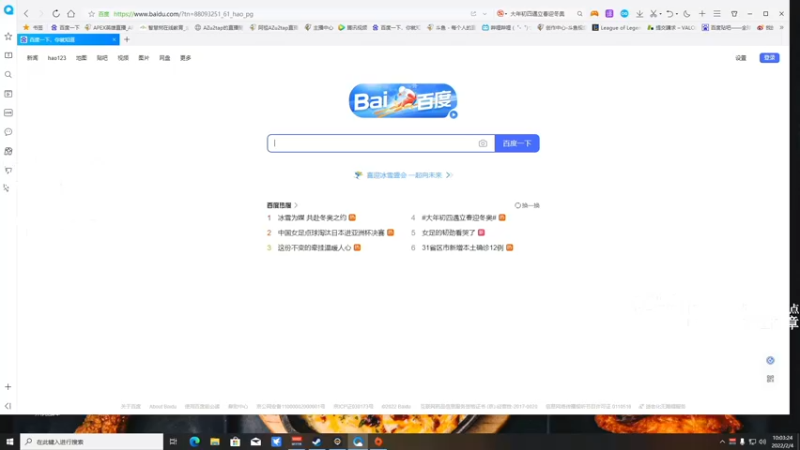Open browser home page
The width and height of the screenshot is (800, 450).
[71, 14]
